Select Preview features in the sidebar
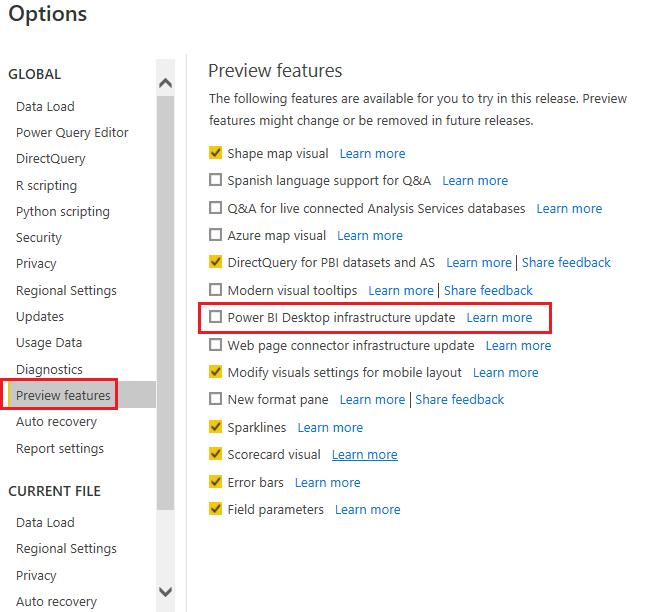This screenshot has width=668, height=612. [x=63, y=395]
